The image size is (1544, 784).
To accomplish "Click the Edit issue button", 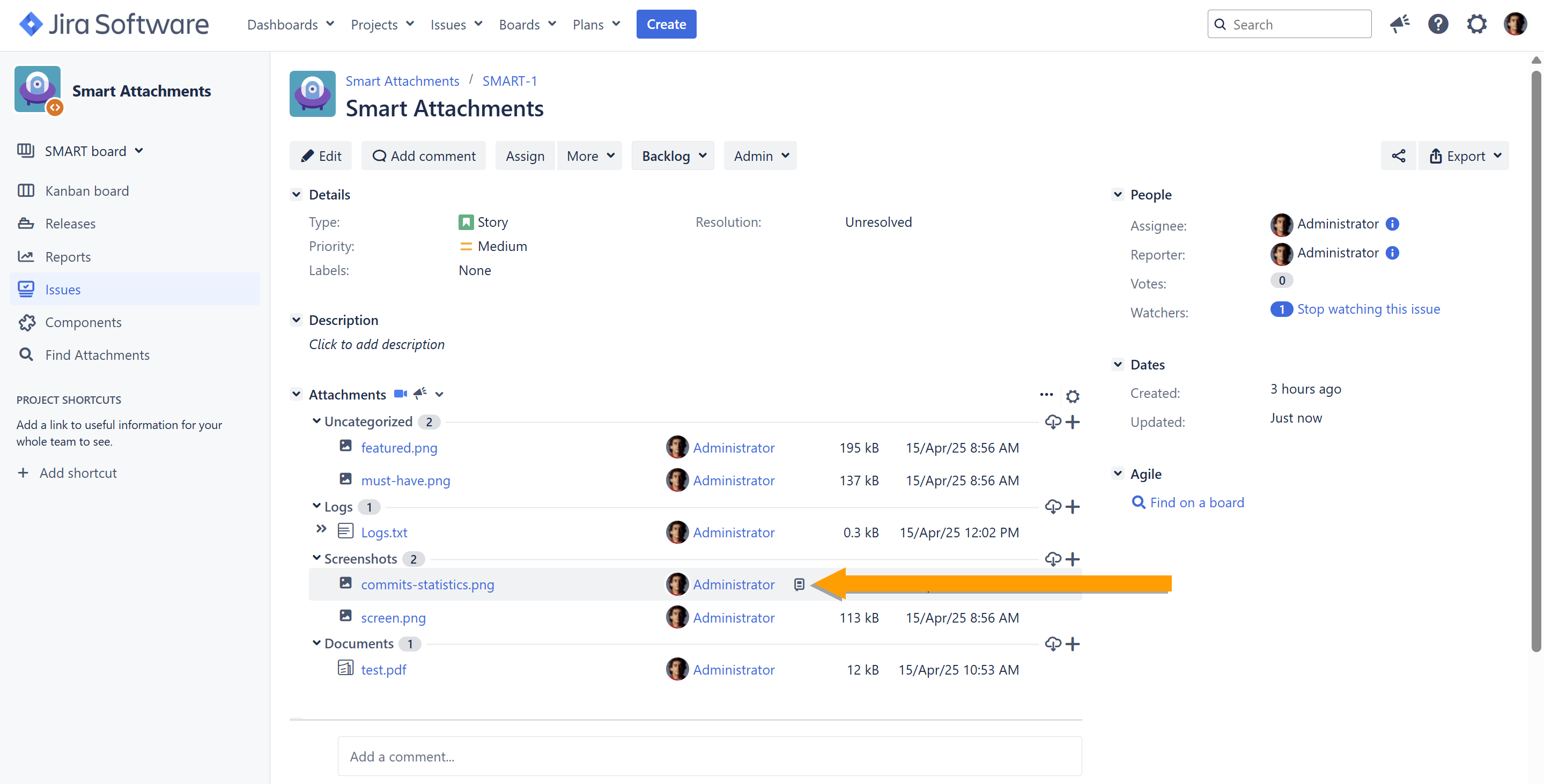I will [321, 156].
